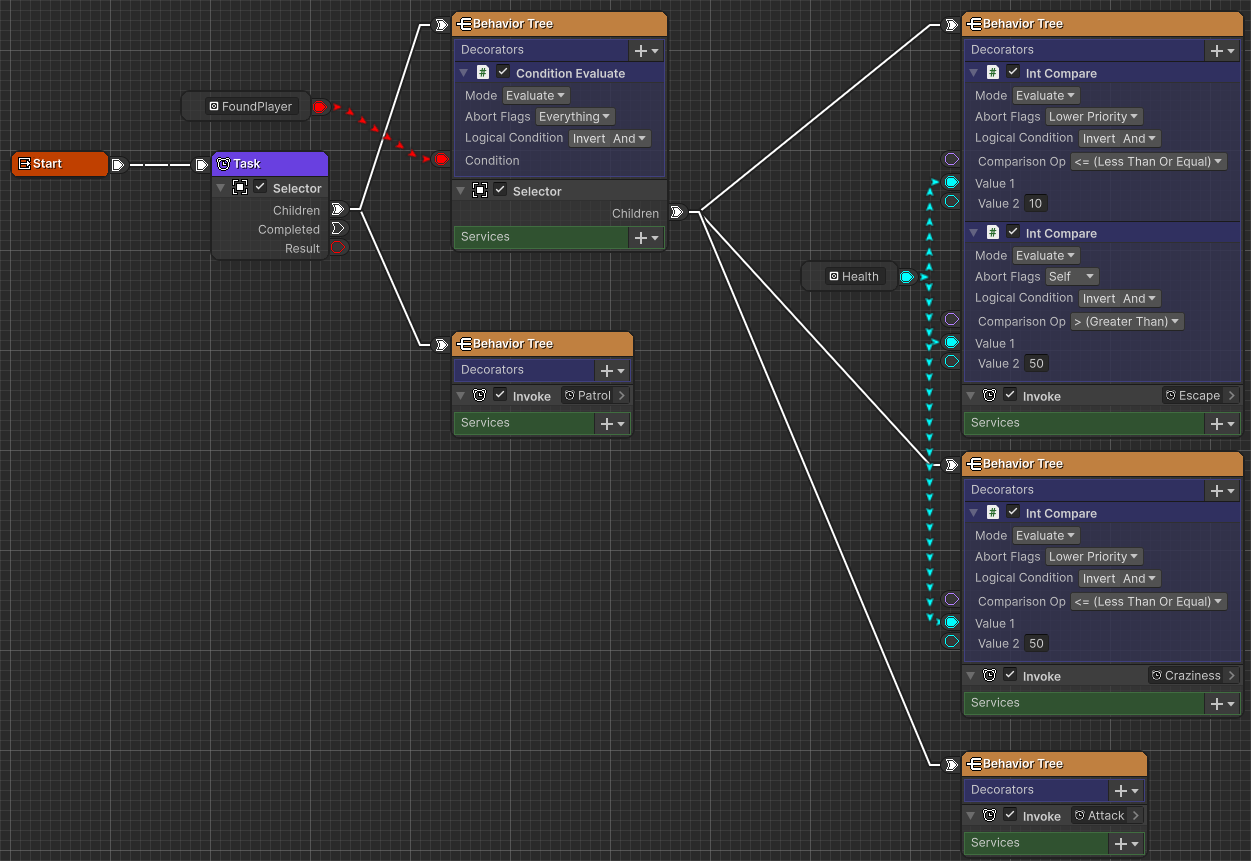Click the red Condition input port
The width and height of the screenshot is (1251, 861).
[441, 160]
